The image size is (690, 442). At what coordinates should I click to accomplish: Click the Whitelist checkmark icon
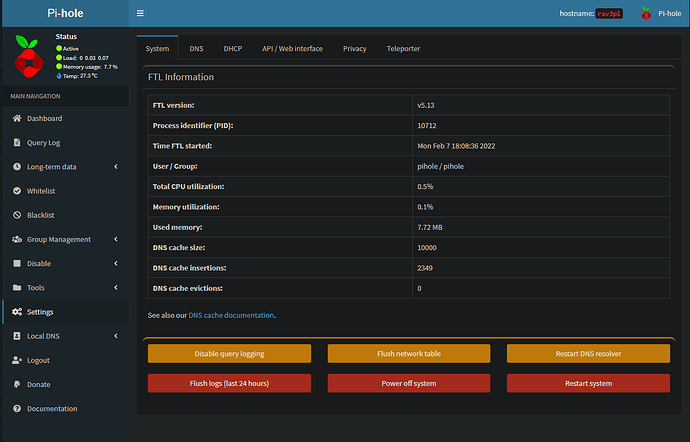pos(17,191)
